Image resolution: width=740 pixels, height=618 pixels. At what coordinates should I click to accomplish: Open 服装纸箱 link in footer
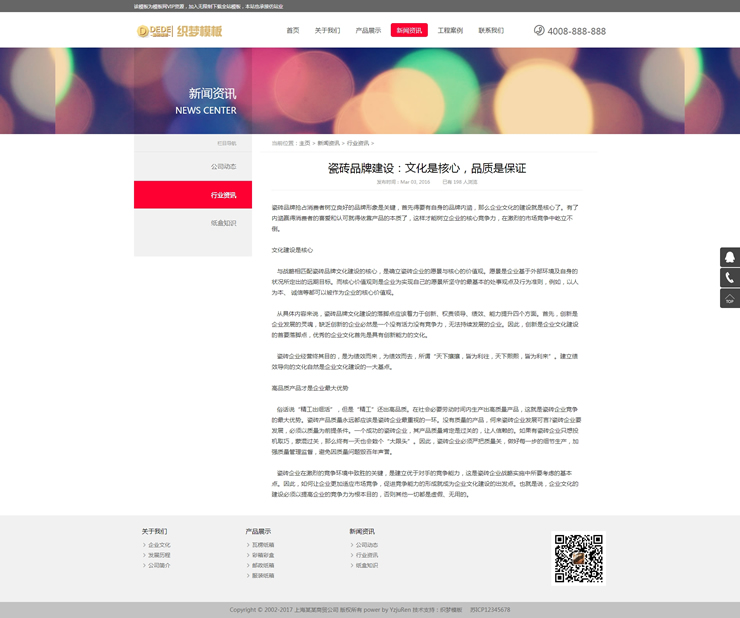(263, 575)
